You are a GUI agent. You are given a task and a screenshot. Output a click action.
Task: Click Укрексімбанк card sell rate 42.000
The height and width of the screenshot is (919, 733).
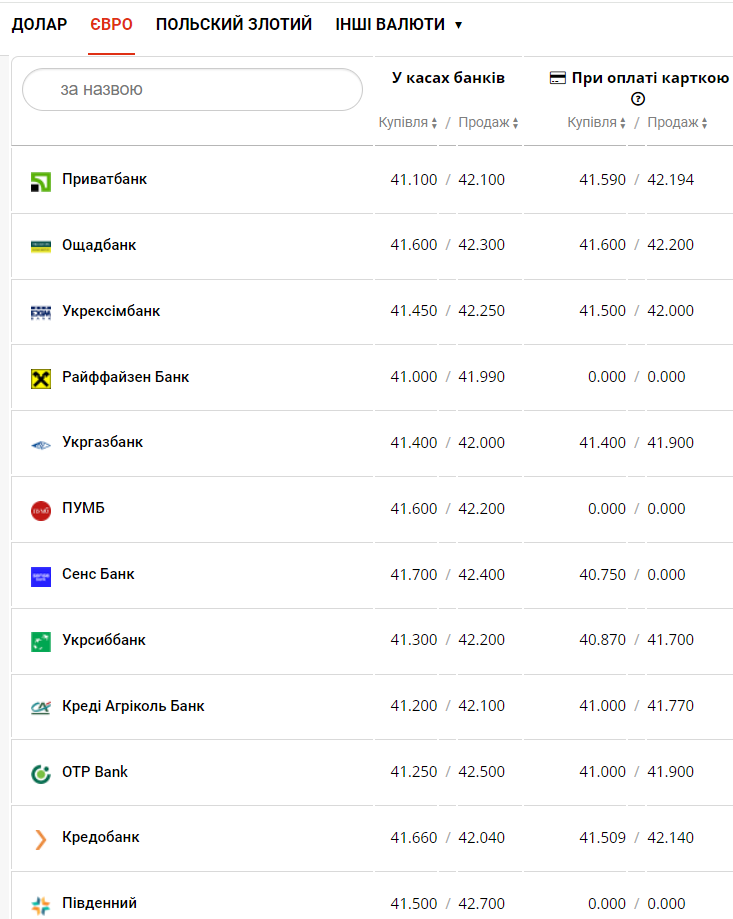coord(670,311)
